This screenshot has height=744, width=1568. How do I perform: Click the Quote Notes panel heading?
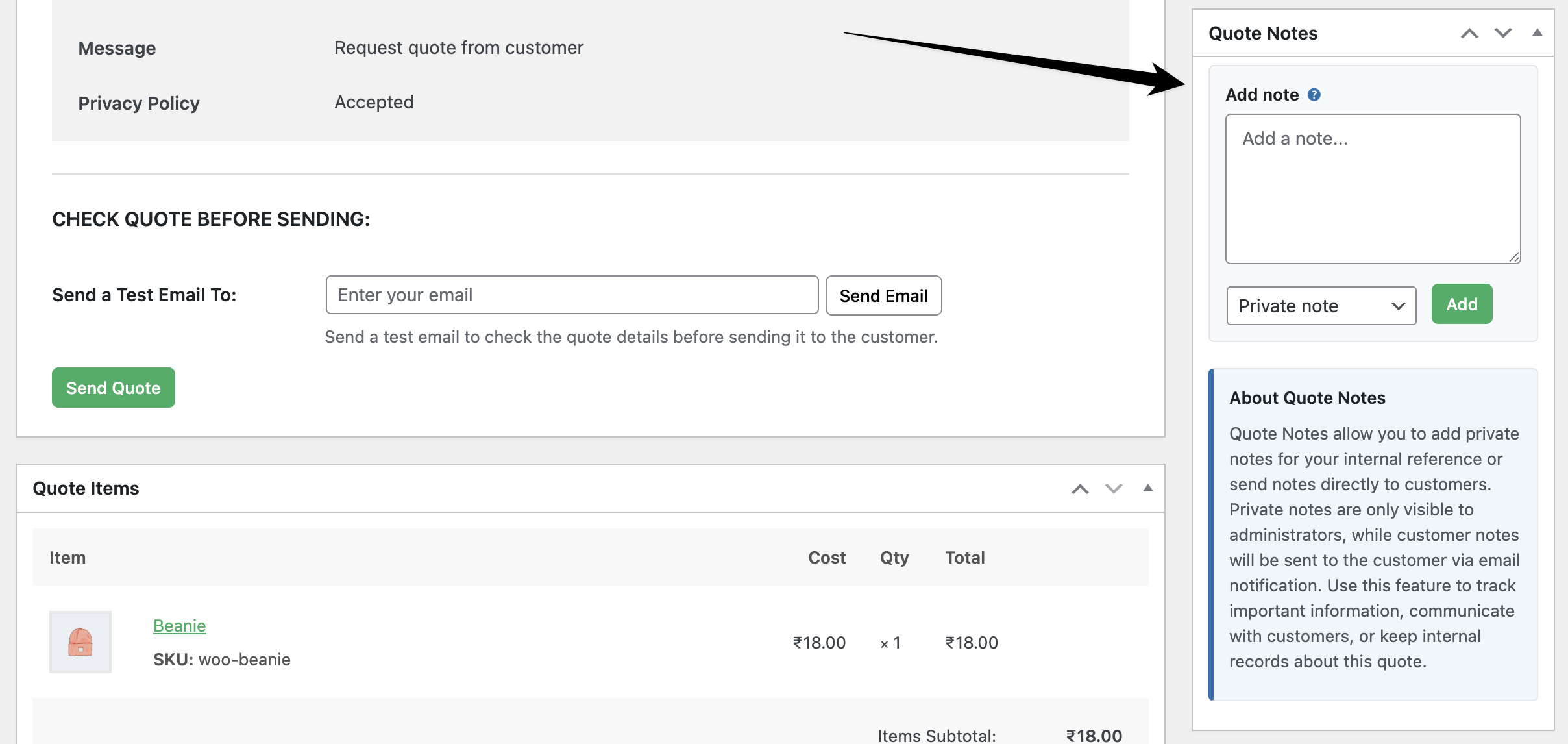pyautogui.click(x=1262, y=33)
